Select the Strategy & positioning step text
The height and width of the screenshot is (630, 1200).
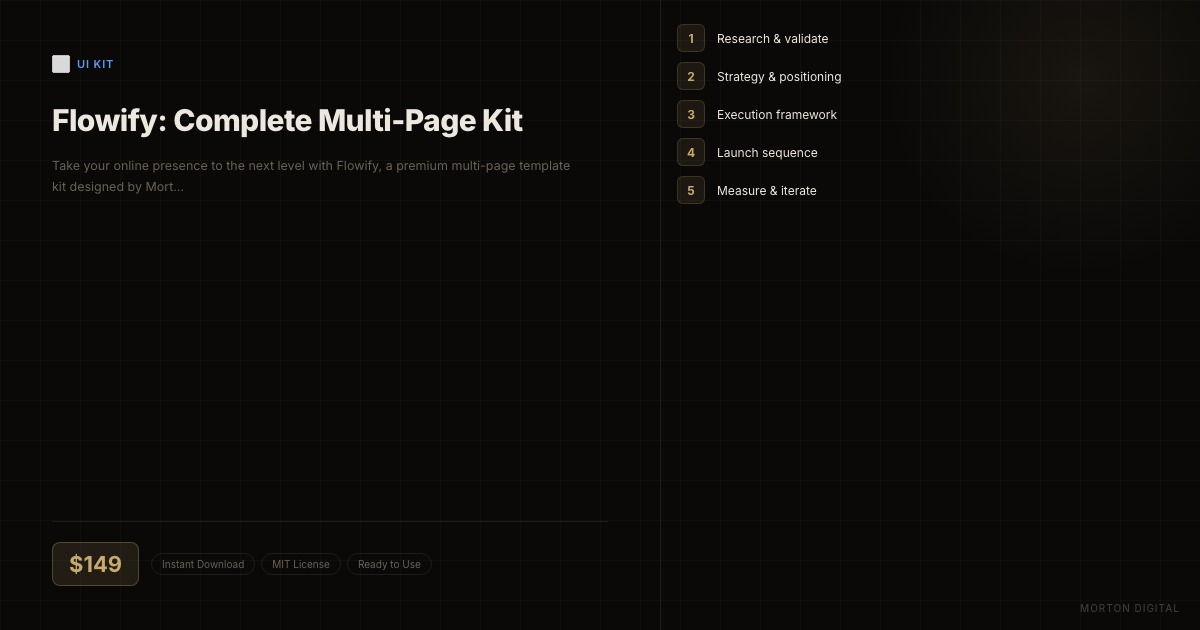point(779,77)
